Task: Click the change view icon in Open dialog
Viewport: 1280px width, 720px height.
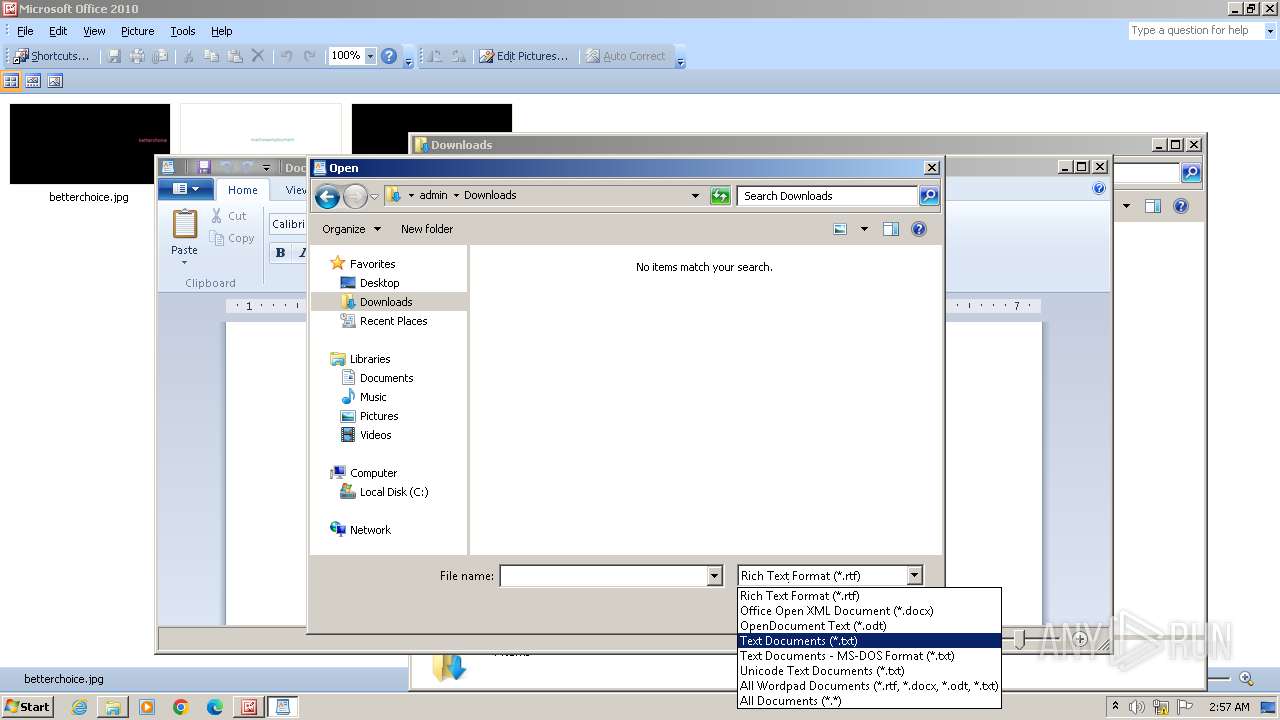Action: point(841,229)
